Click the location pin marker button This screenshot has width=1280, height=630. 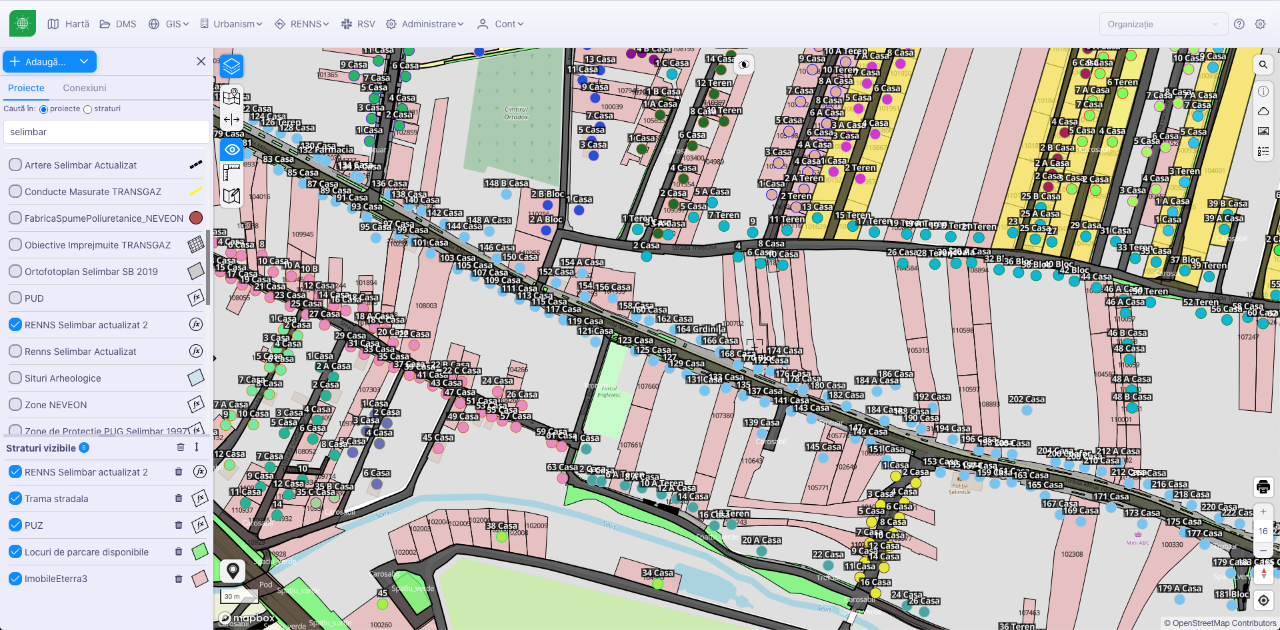coord(233,571)
